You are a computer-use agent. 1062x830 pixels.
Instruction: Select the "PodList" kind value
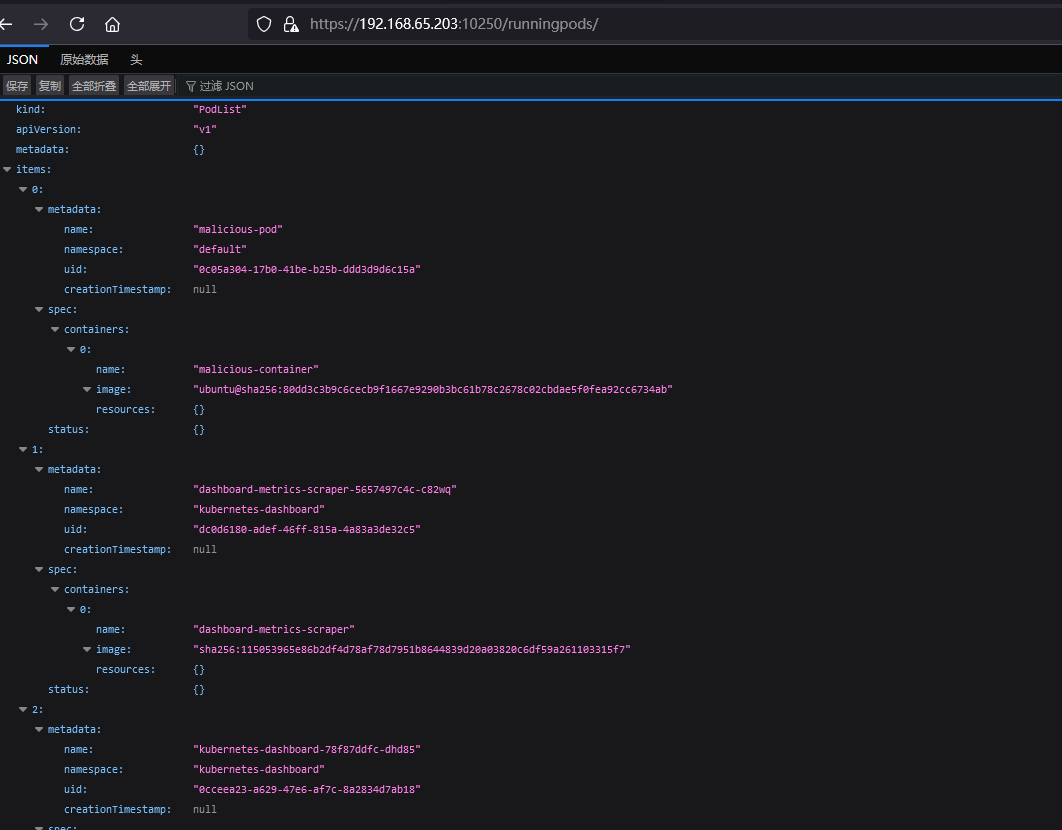tap(219, 109)
